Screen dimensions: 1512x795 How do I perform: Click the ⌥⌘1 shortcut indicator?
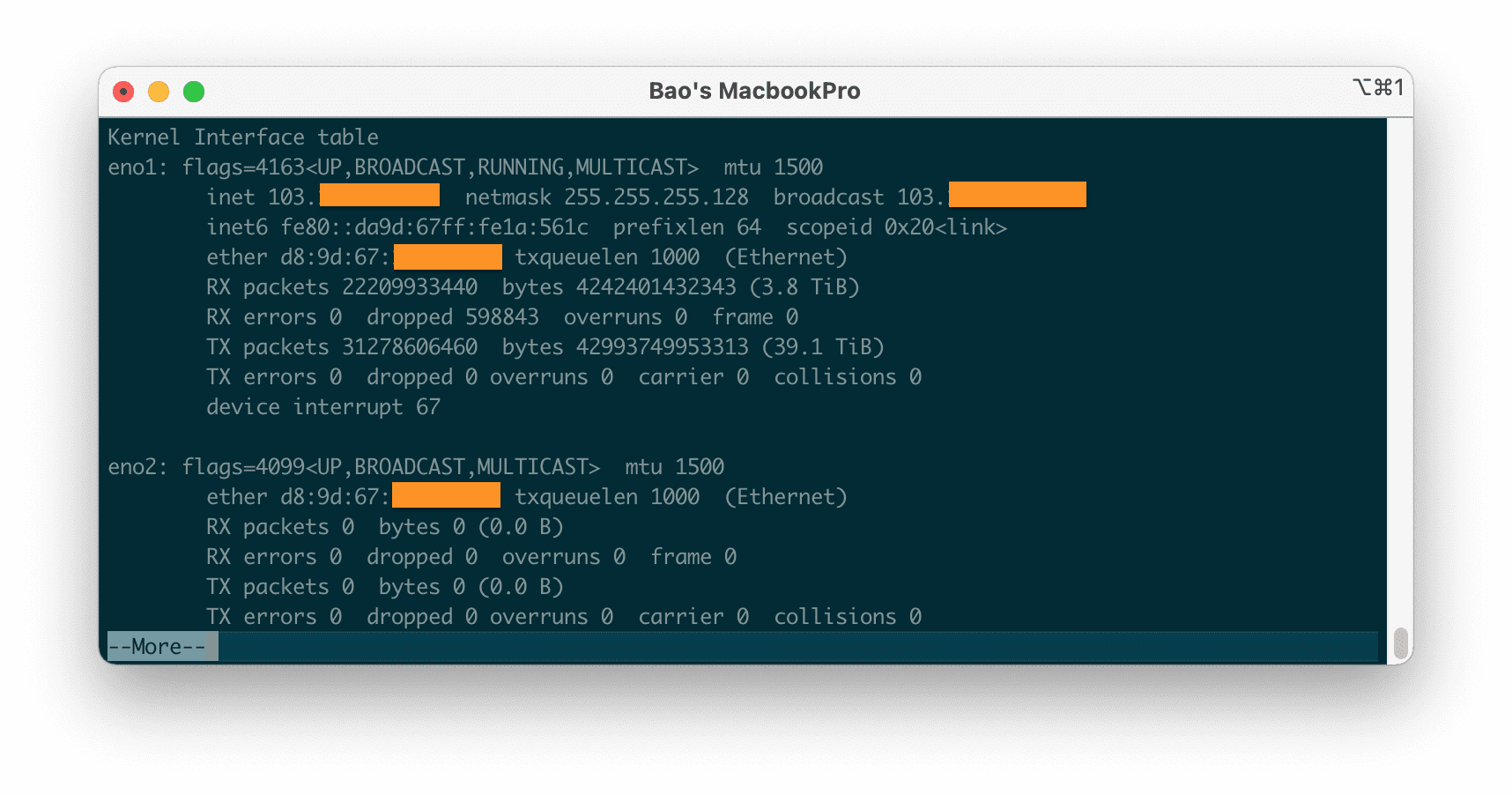click(1377, 88)
